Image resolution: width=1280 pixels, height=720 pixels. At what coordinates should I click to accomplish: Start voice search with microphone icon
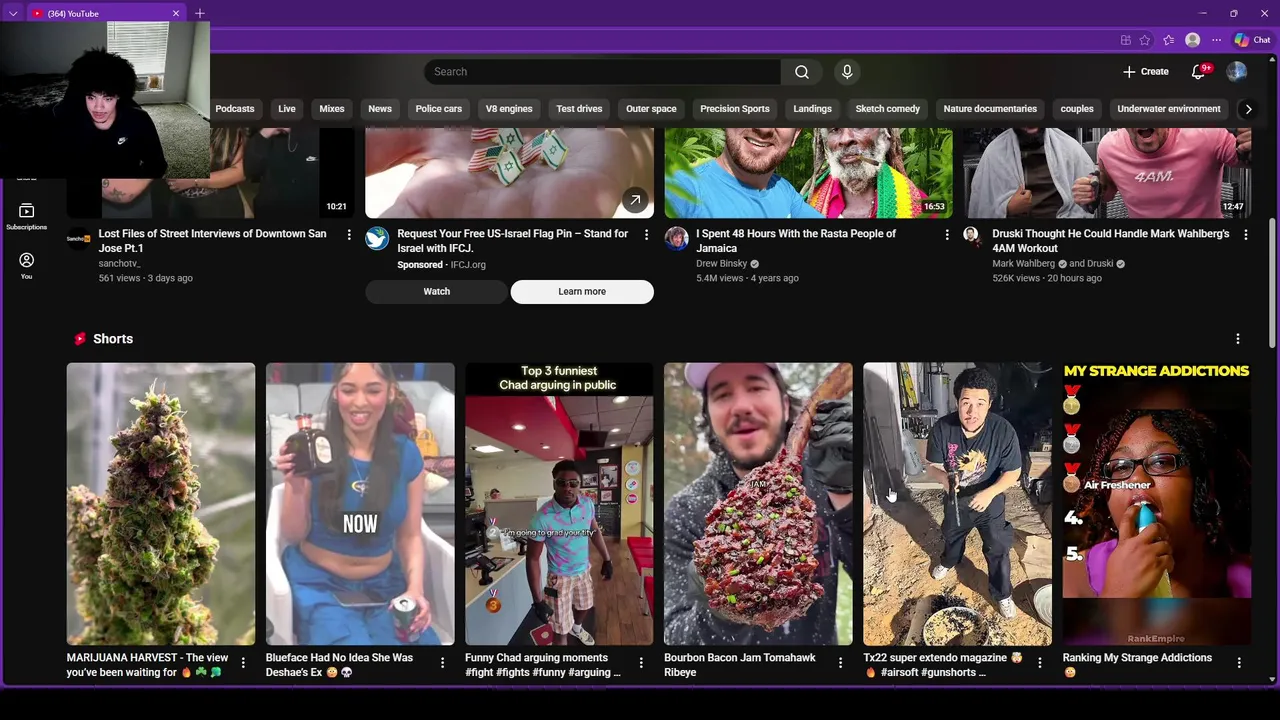[847, 72]
